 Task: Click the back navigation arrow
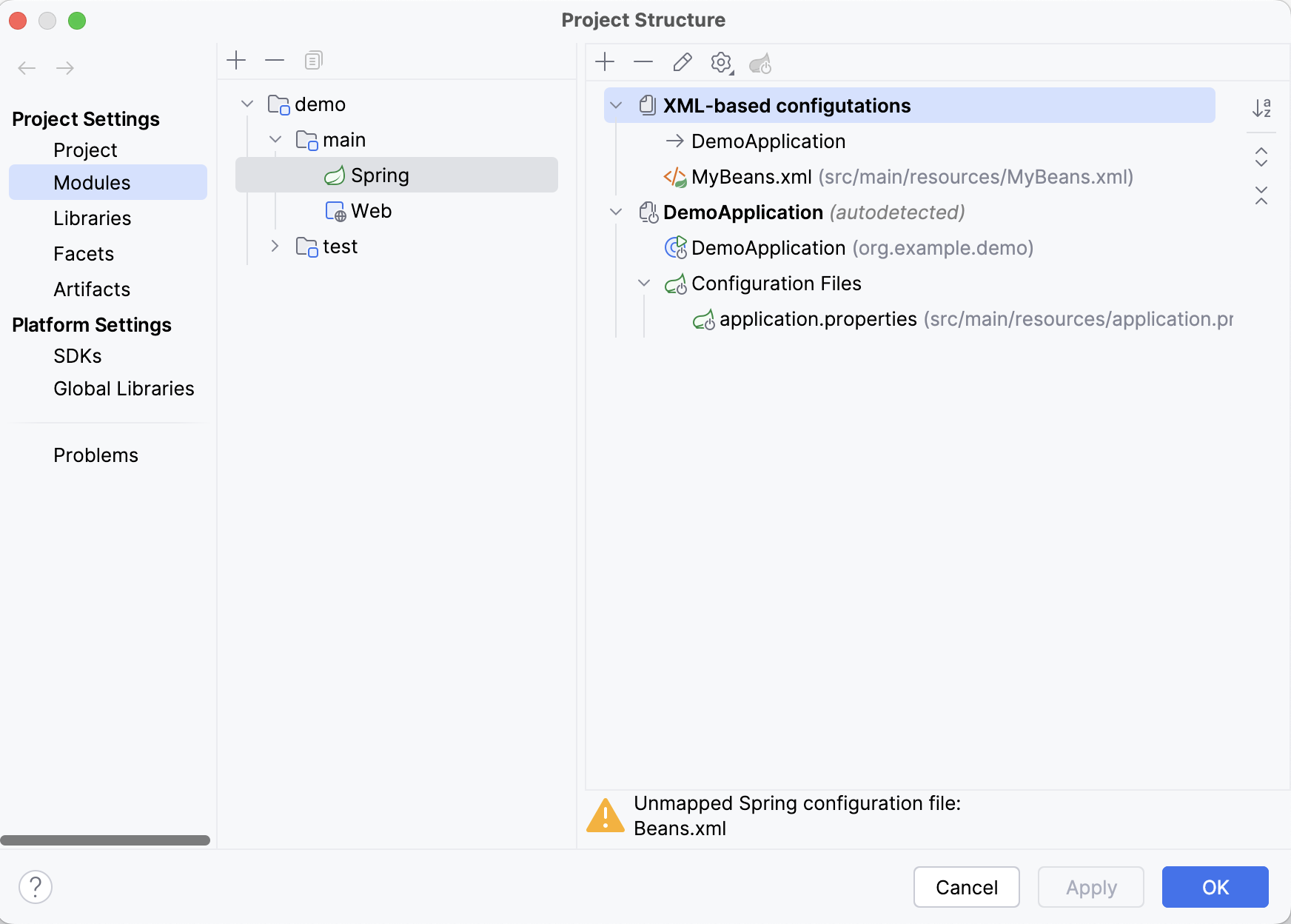tap(27, 68)
